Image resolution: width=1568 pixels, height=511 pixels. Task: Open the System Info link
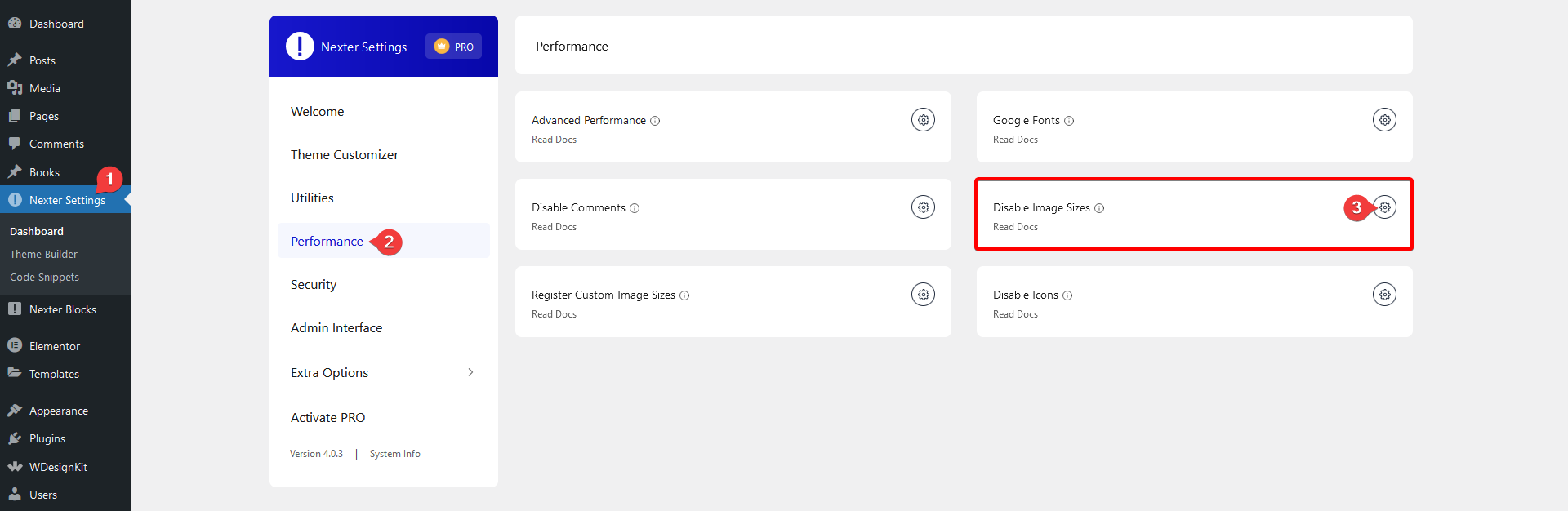pos(394,454)
